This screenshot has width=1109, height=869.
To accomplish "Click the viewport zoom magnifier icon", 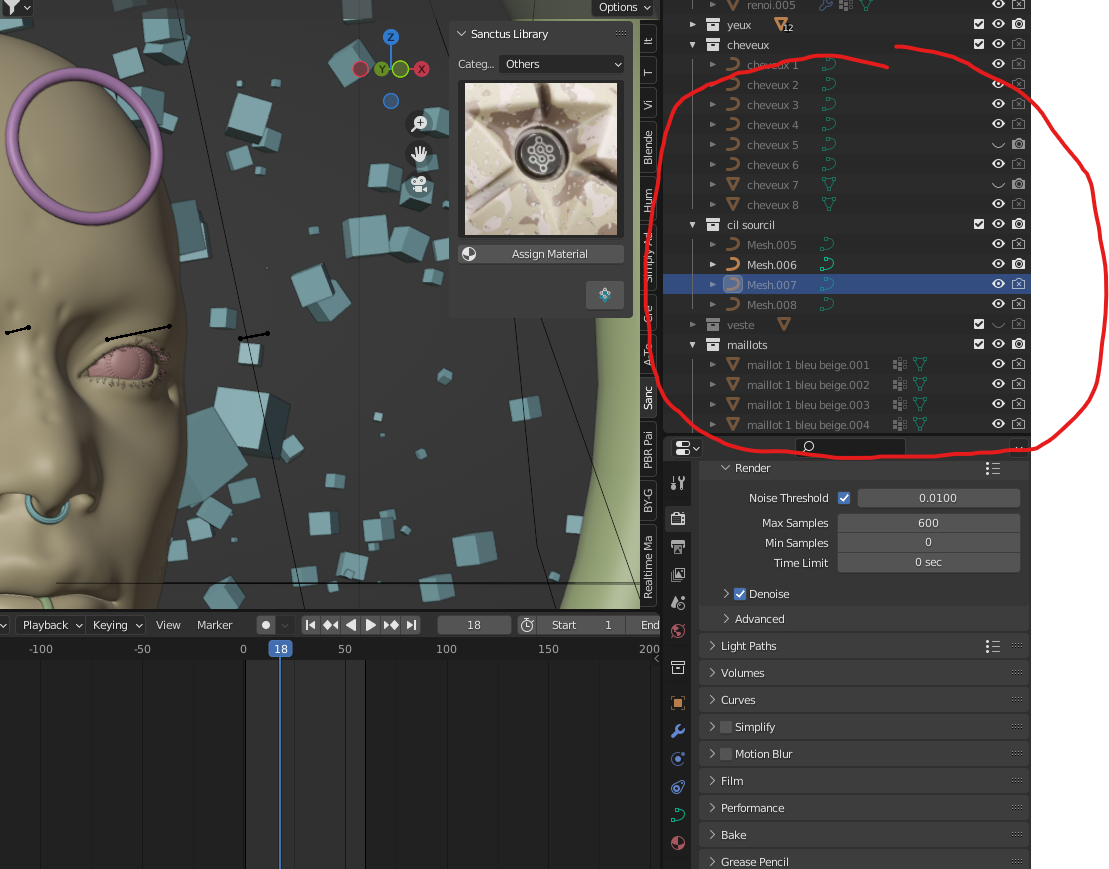I will pos(419,124).
